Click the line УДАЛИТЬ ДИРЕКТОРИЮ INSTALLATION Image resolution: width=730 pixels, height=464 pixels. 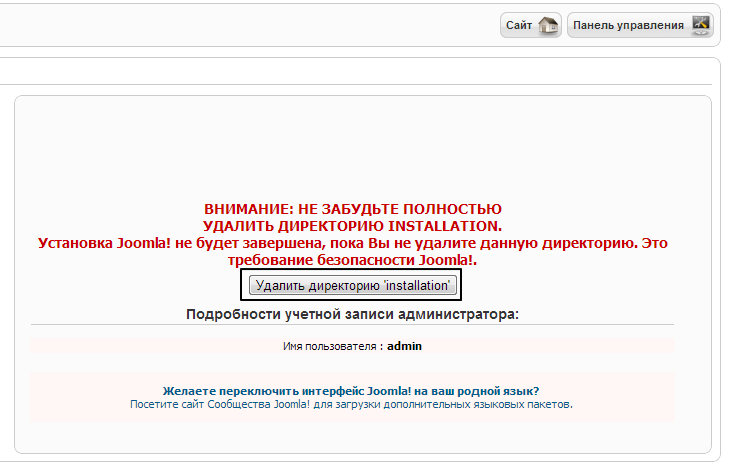point(352,226)
